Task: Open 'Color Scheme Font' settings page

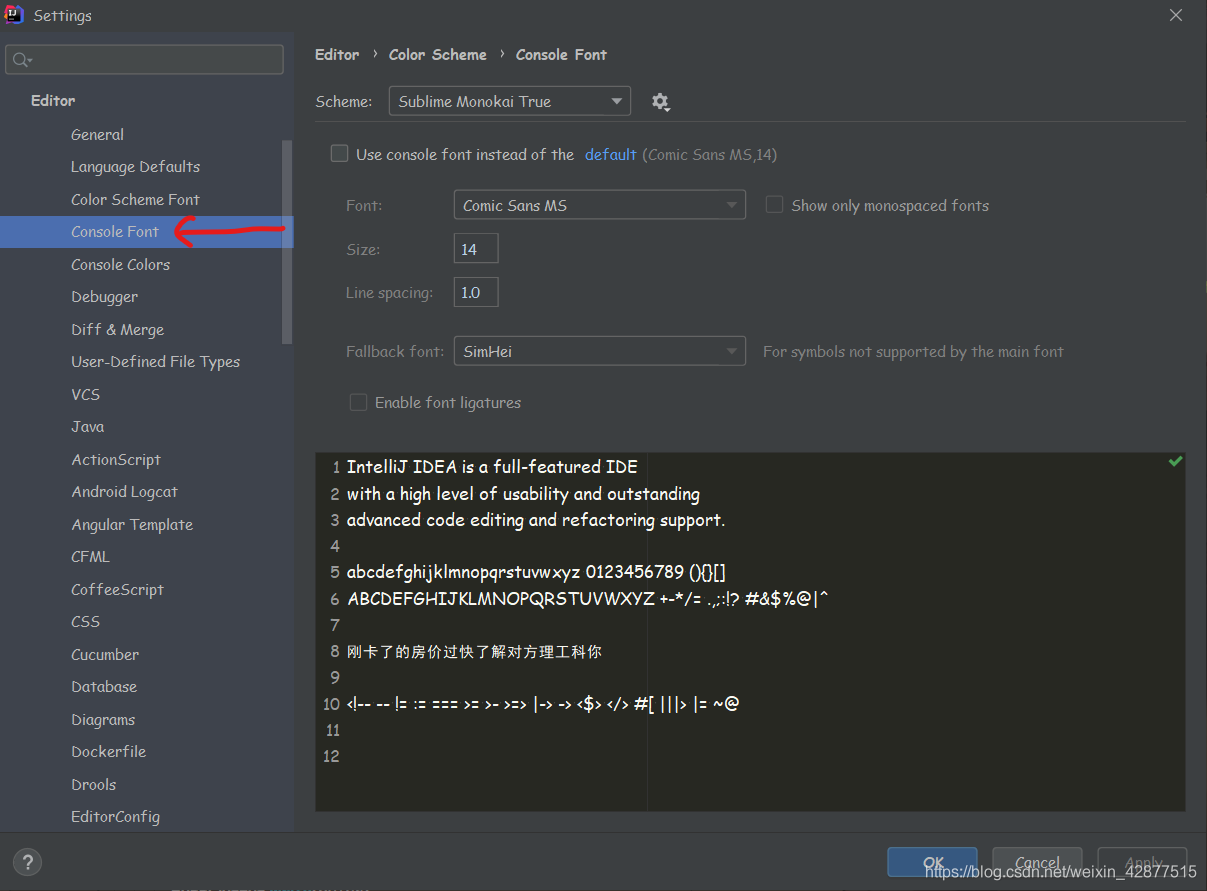Action: coord(135,199)
